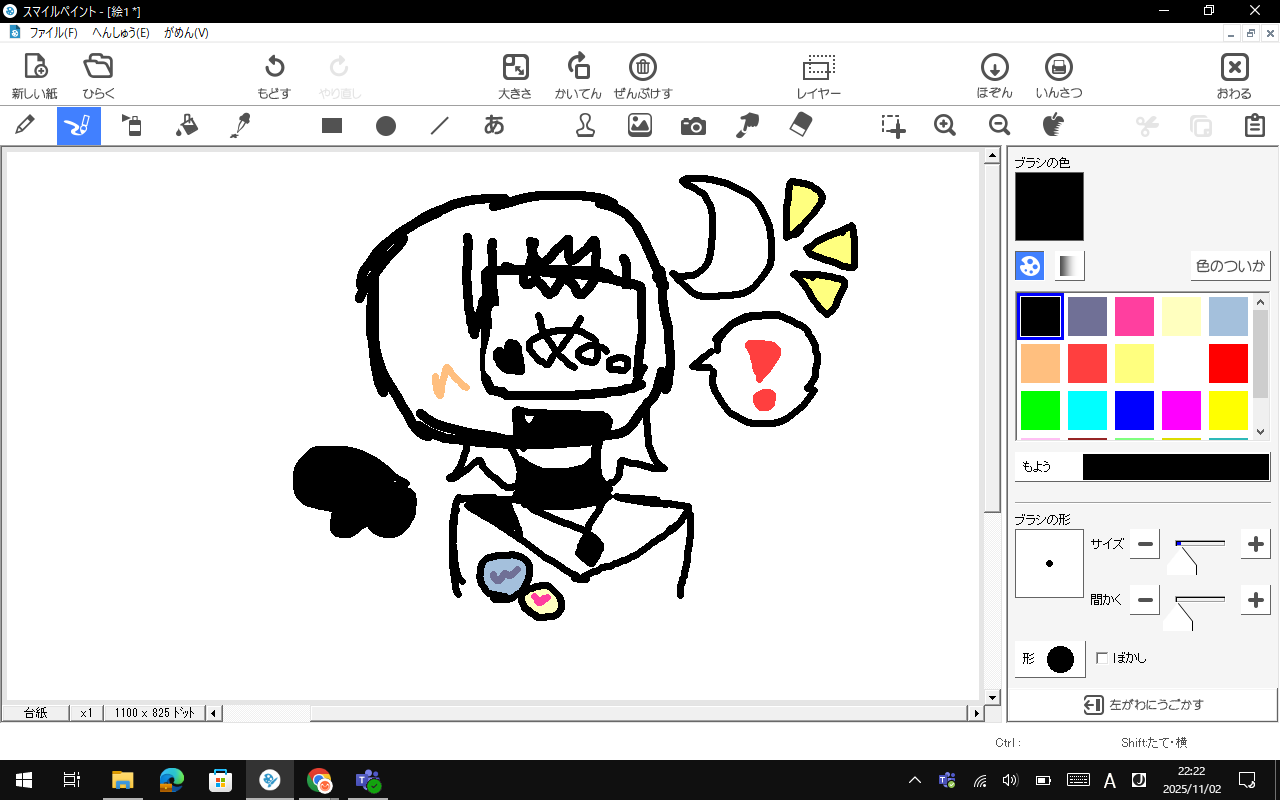Viewport: 1280px width, 800px height.
Task: Select the text tool あ
Action: pyautogui.click(x=494, y=125)
